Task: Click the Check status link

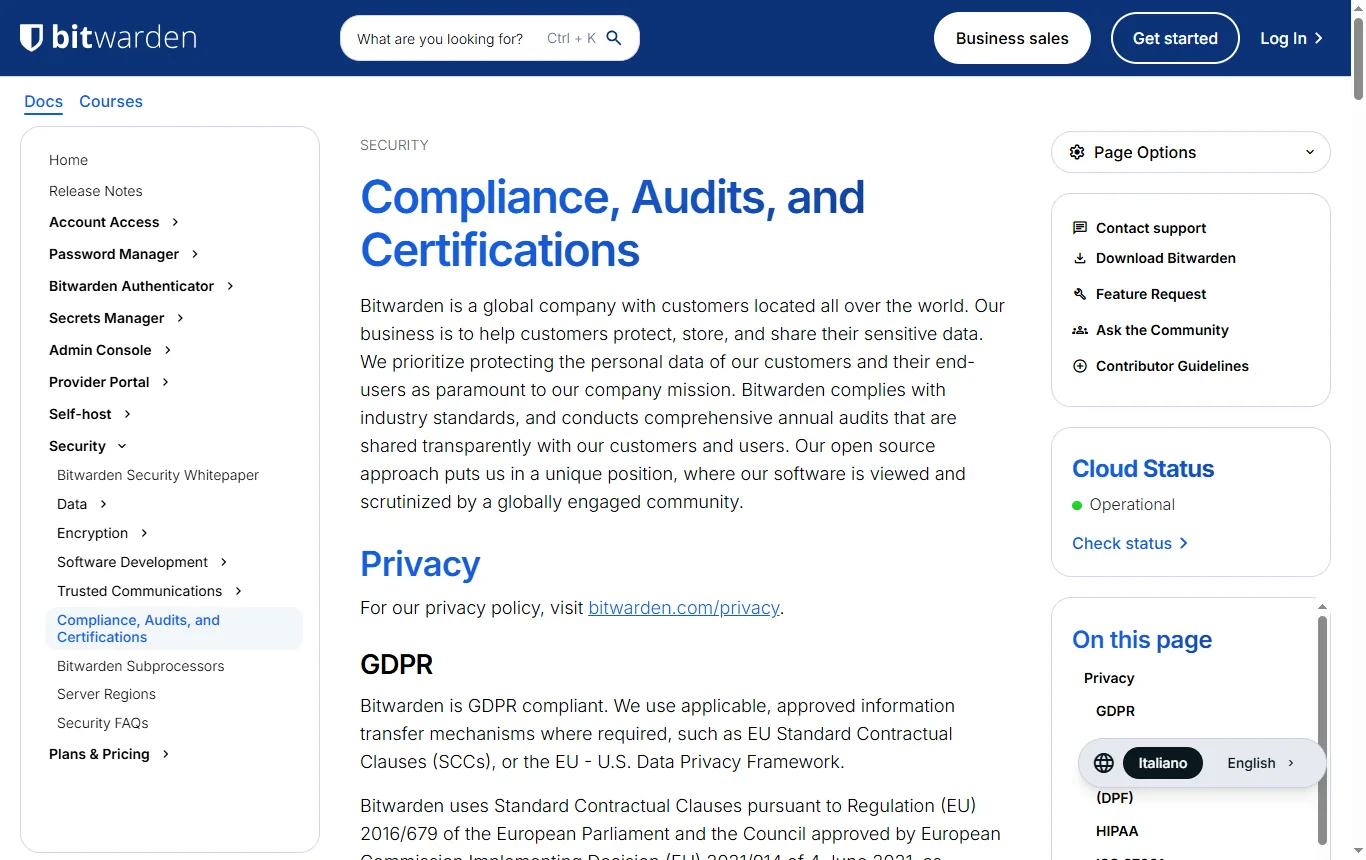Action: tap(1130, 543)
